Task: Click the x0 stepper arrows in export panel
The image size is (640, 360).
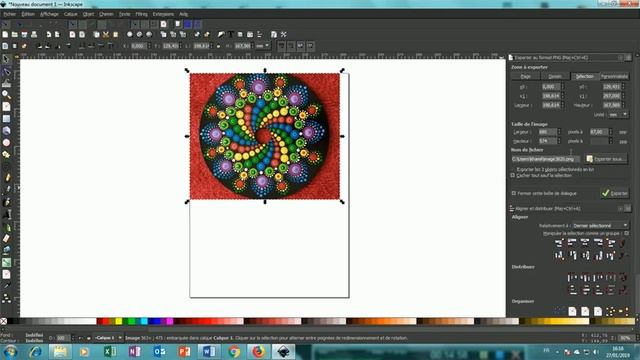Action: 562,87
